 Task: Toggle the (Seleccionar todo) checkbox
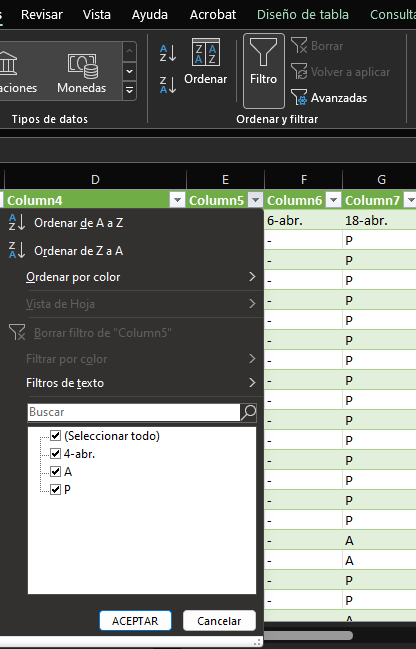coord(55,435)
